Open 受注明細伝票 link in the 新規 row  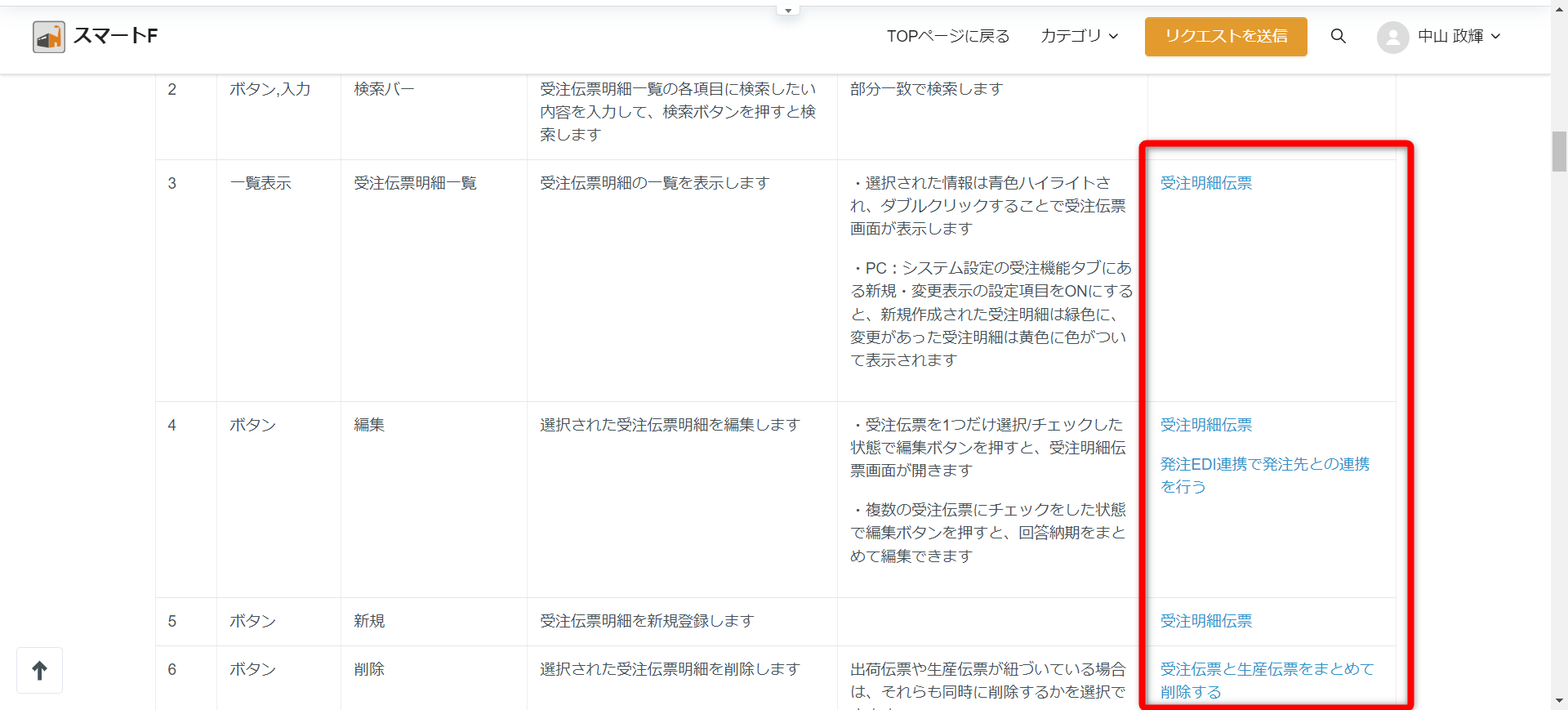(1205, 621)
